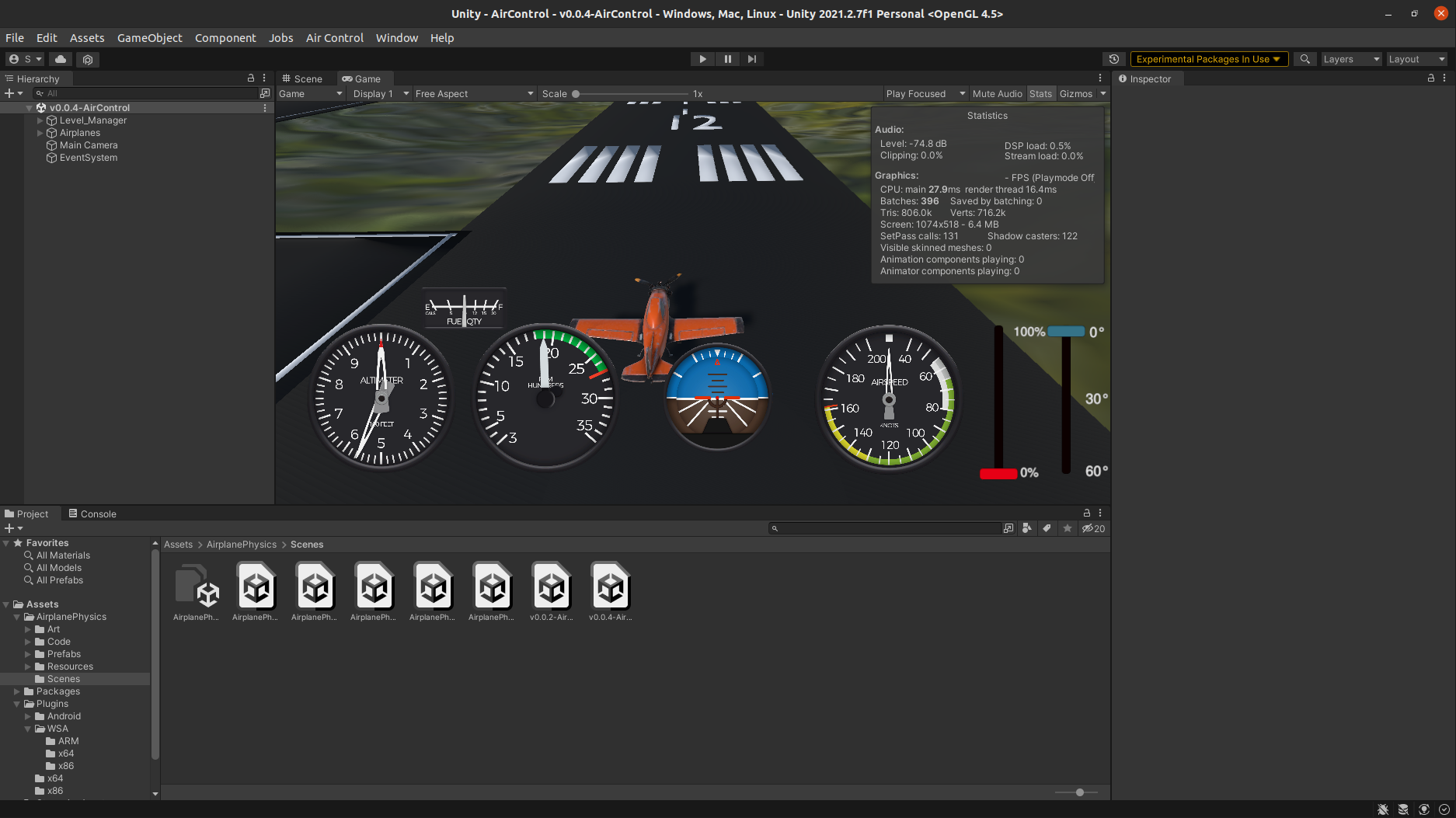Open the Hierarchy panel more-options menu

(264, 78)
